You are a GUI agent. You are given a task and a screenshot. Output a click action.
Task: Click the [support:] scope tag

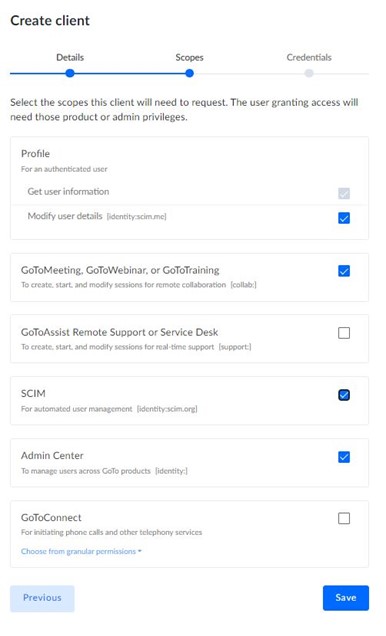235,347
